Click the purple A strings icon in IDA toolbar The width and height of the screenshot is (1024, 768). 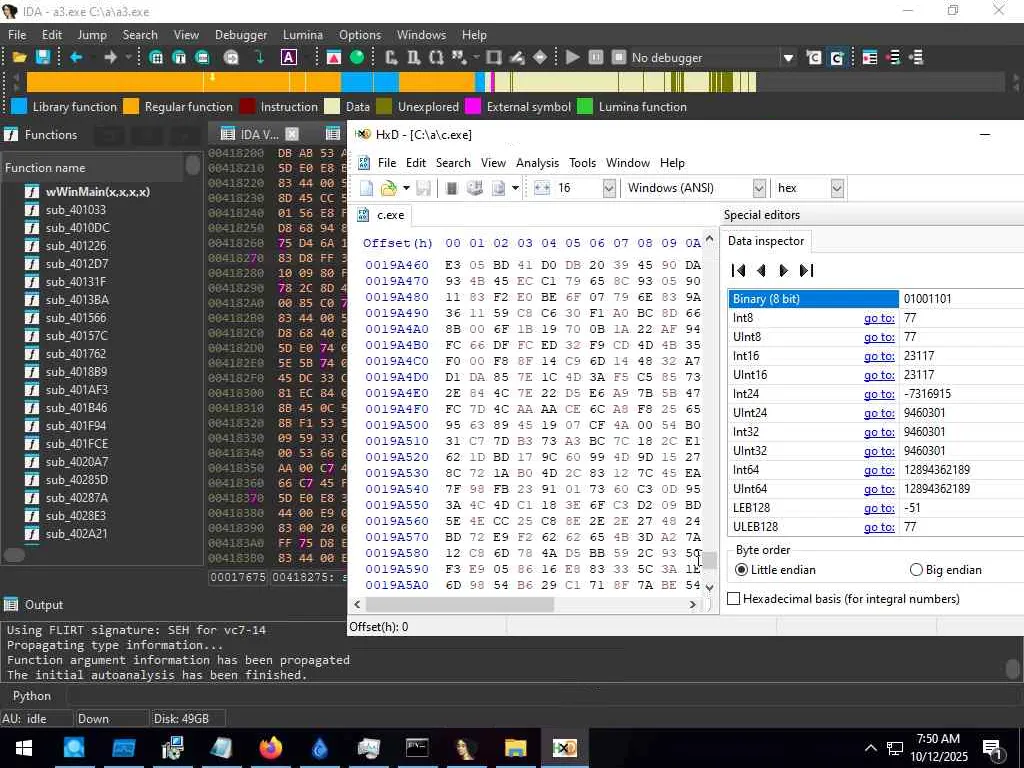pyautogui.click(x=289, y=57)
